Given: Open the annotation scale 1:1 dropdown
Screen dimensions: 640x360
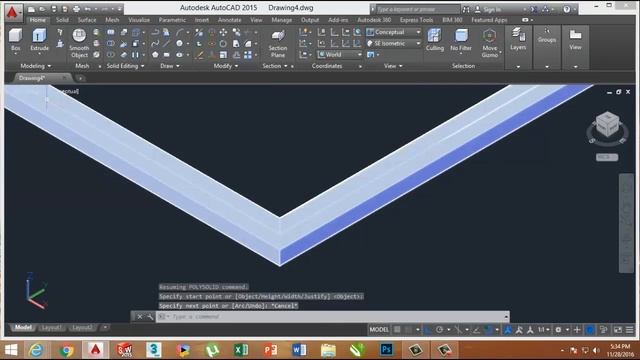Looking at the screenshot, I should coord(543,329).
